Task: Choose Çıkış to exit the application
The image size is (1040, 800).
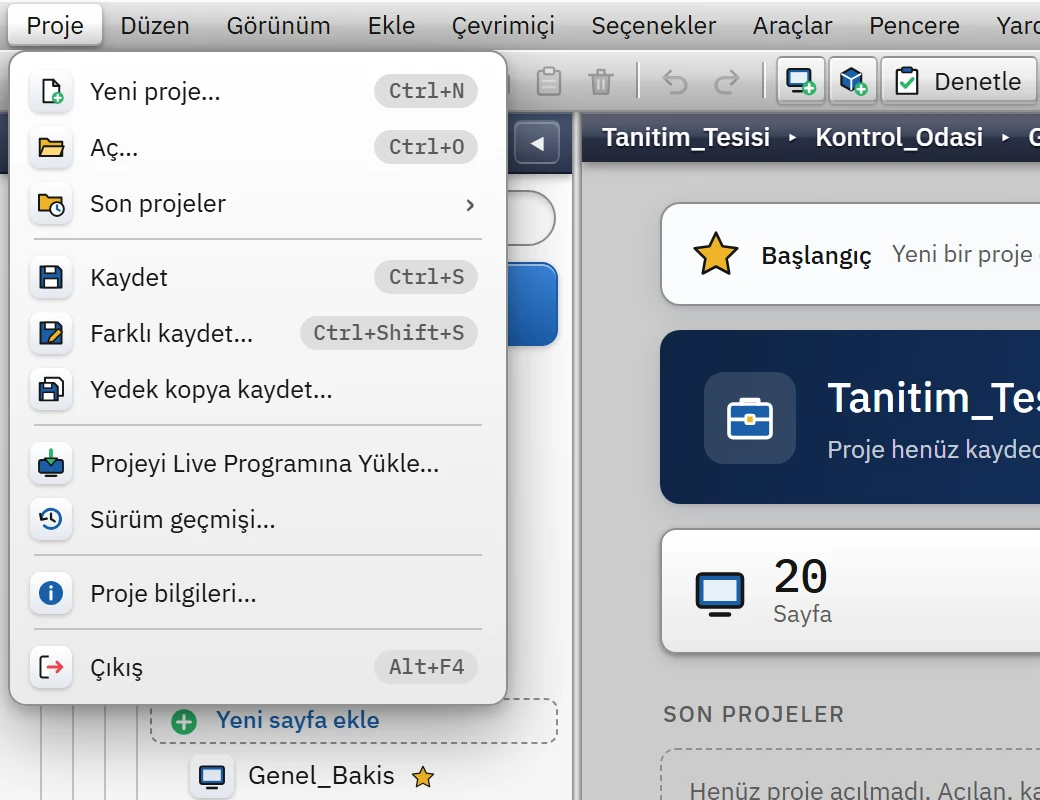Action: (x=257, y=667)
